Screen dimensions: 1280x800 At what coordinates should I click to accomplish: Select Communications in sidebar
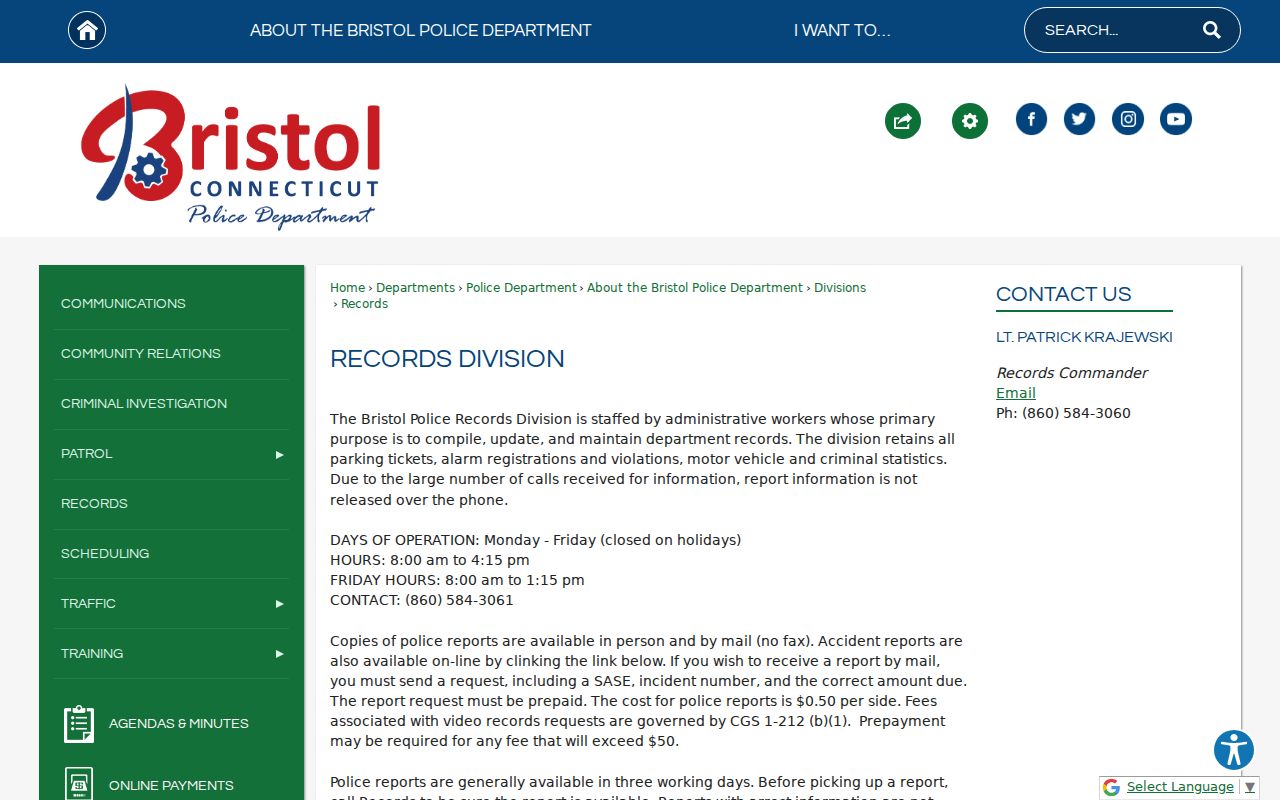point(123,304)
